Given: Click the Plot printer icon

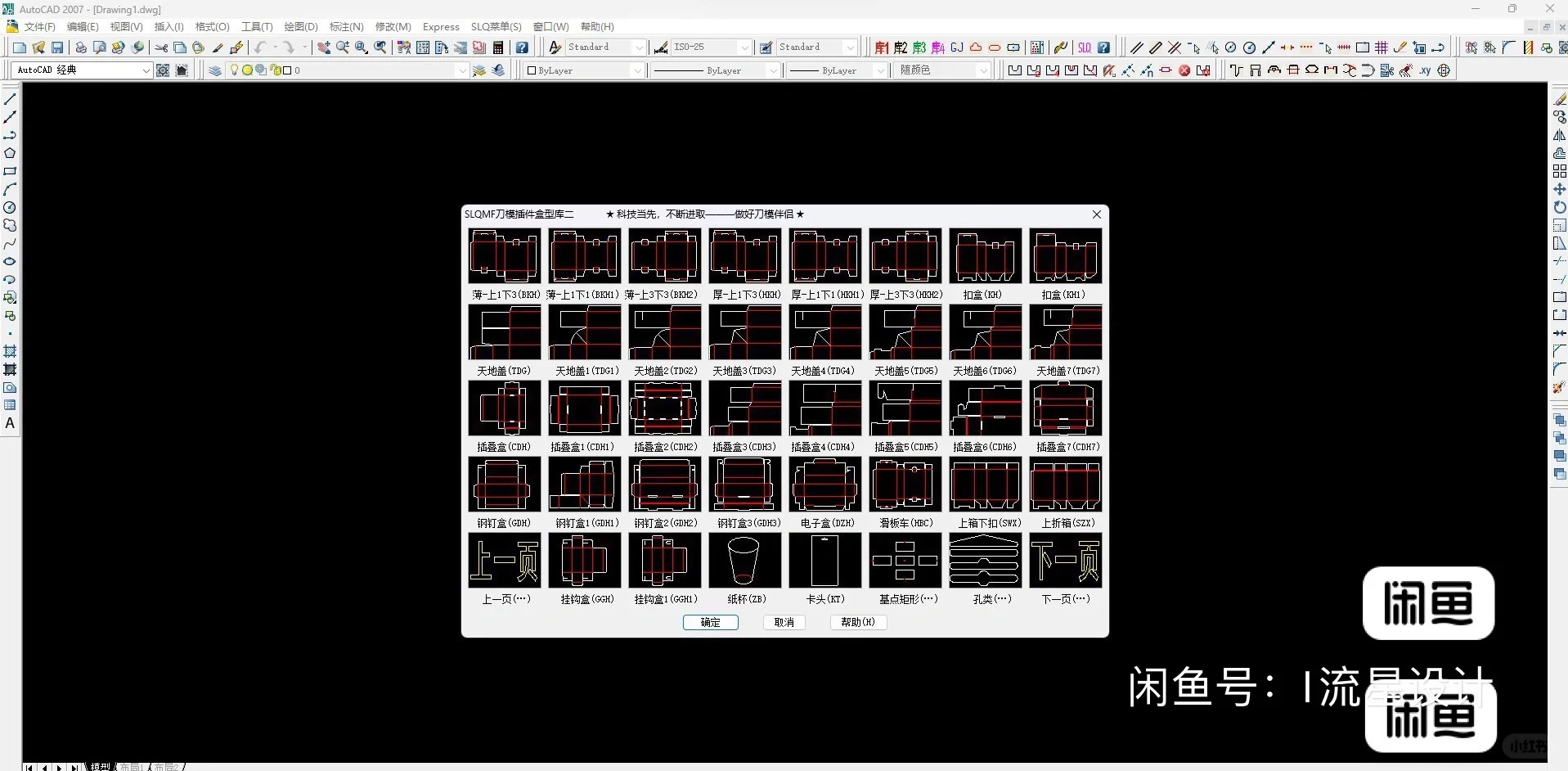Looking at the screenshot, I should [81, 47].
